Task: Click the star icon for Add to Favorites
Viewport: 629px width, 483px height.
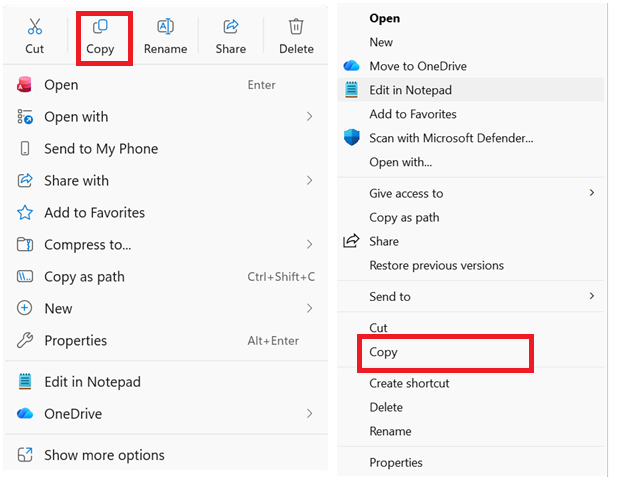Action: [x=25, y=213]
